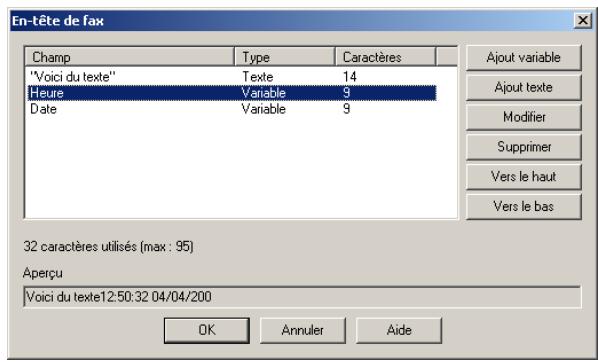This screenshot has width=598, height=362.
Task: Close the En-tête de fax dialog
Action: pyautogui.click(x=583, y=20)
